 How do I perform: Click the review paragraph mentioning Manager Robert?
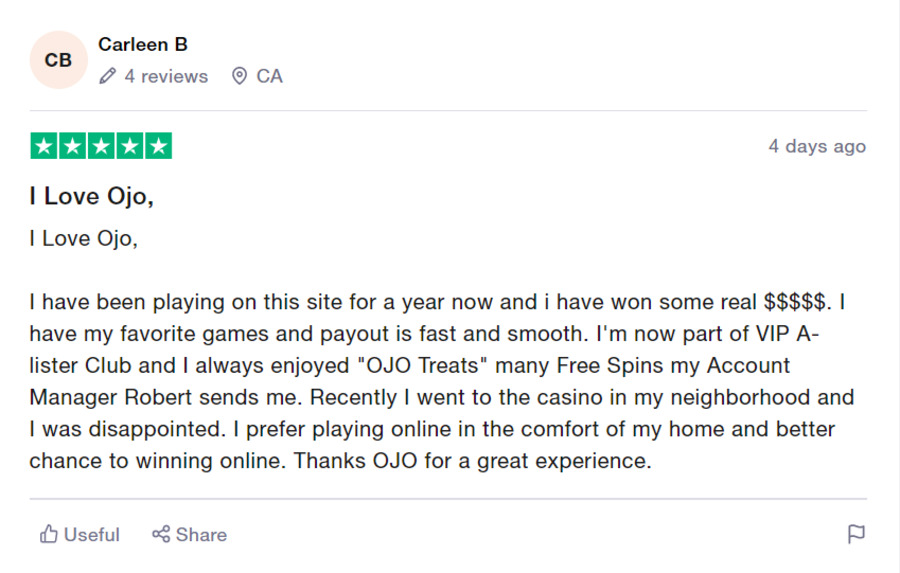click(442, 381)
